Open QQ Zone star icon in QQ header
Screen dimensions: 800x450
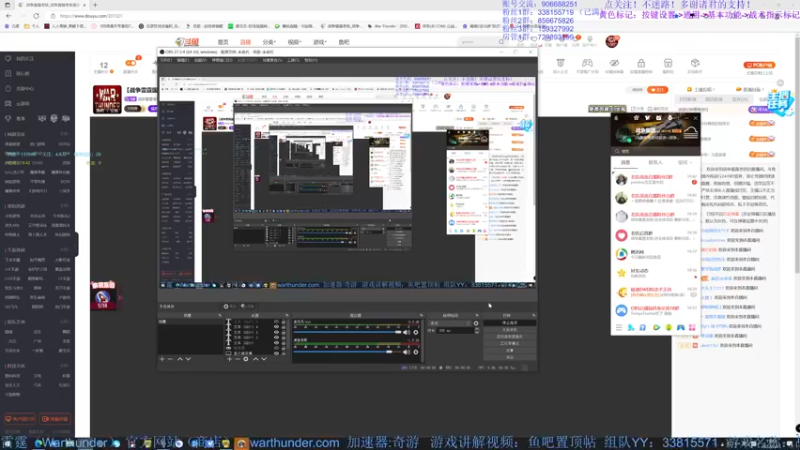coord(636,118)
